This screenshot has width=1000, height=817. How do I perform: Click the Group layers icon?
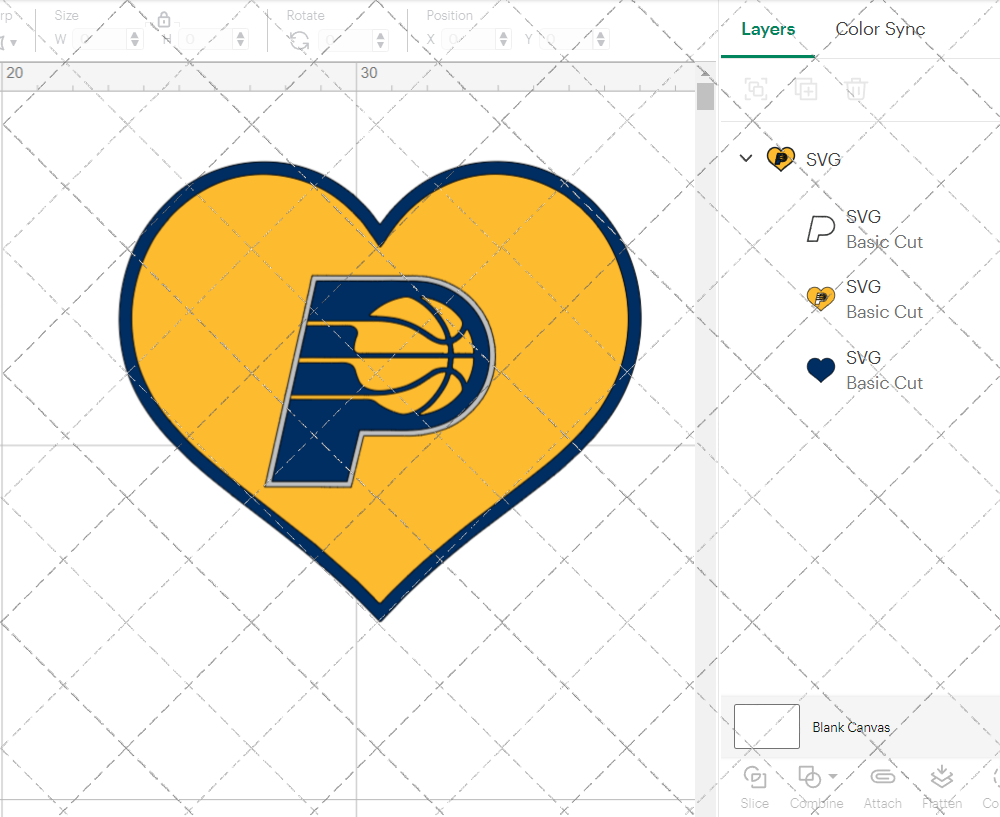tap(756, 89)
